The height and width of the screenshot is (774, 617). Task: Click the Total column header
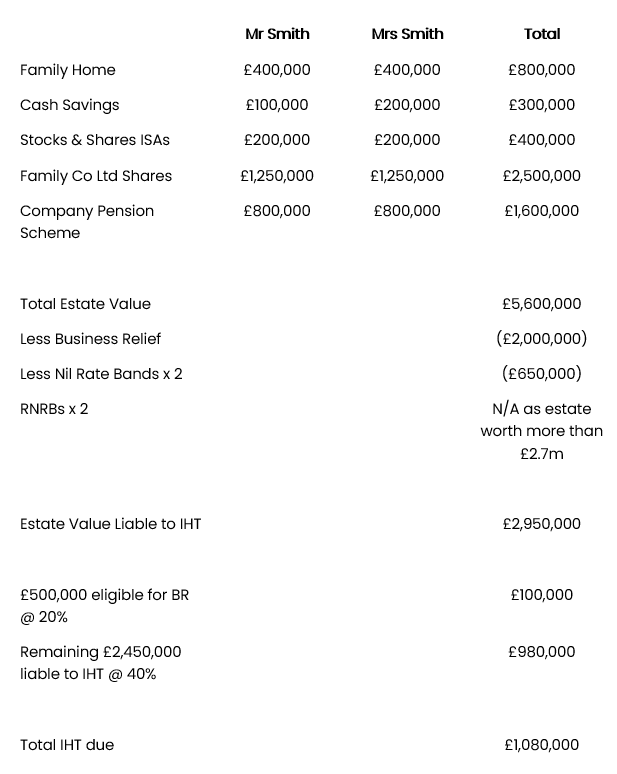(542, 34)
